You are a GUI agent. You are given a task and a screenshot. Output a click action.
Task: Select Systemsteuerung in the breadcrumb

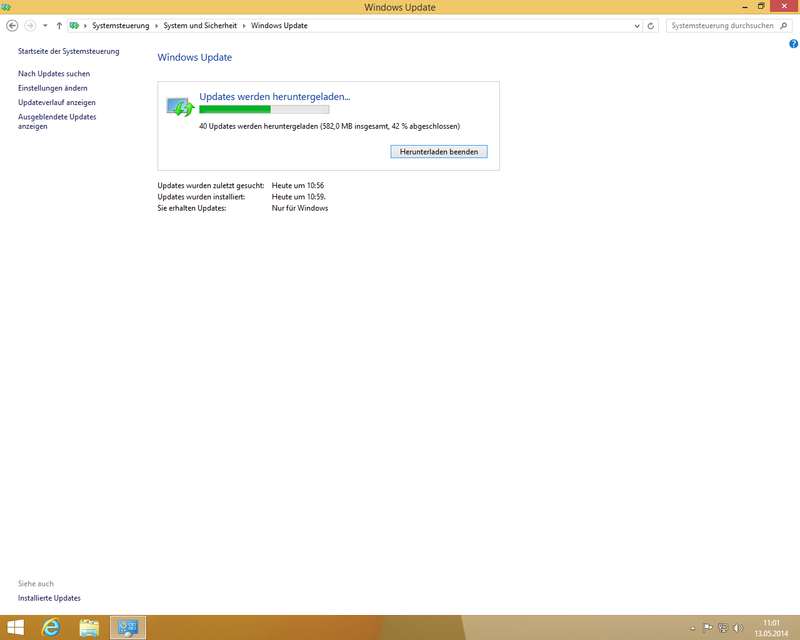coord(120,26)
